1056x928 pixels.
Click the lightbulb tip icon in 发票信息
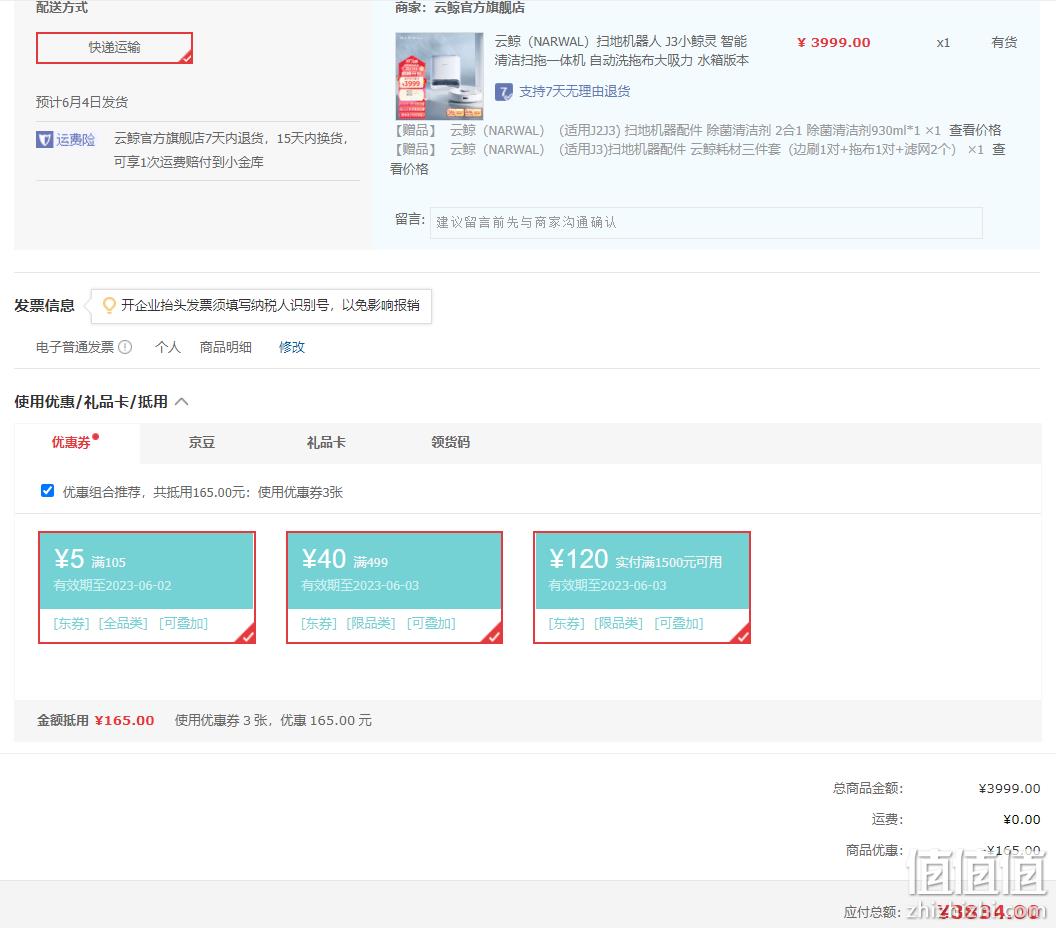108,306
